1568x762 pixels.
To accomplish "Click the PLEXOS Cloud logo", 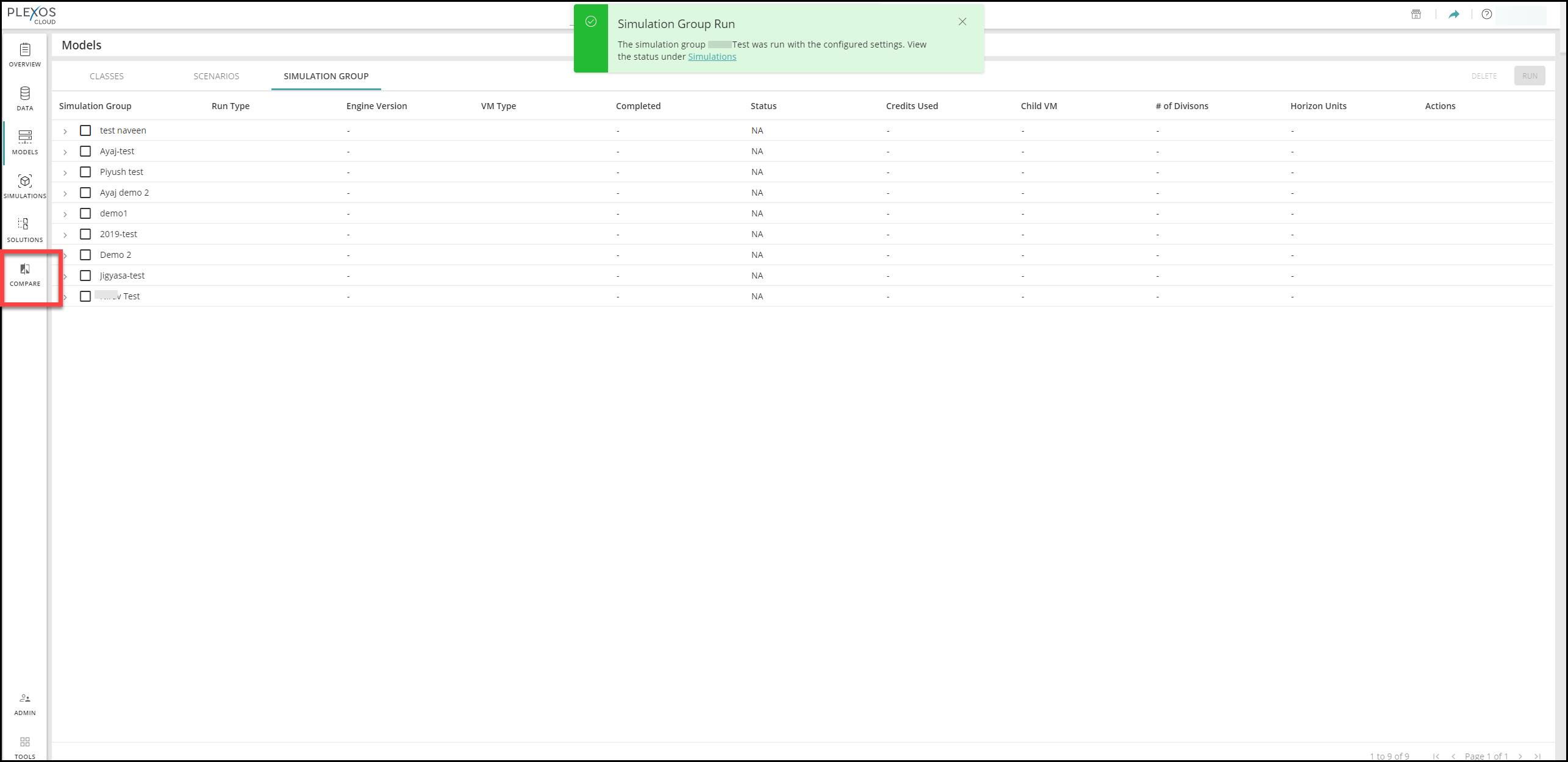I will [32, 15].
